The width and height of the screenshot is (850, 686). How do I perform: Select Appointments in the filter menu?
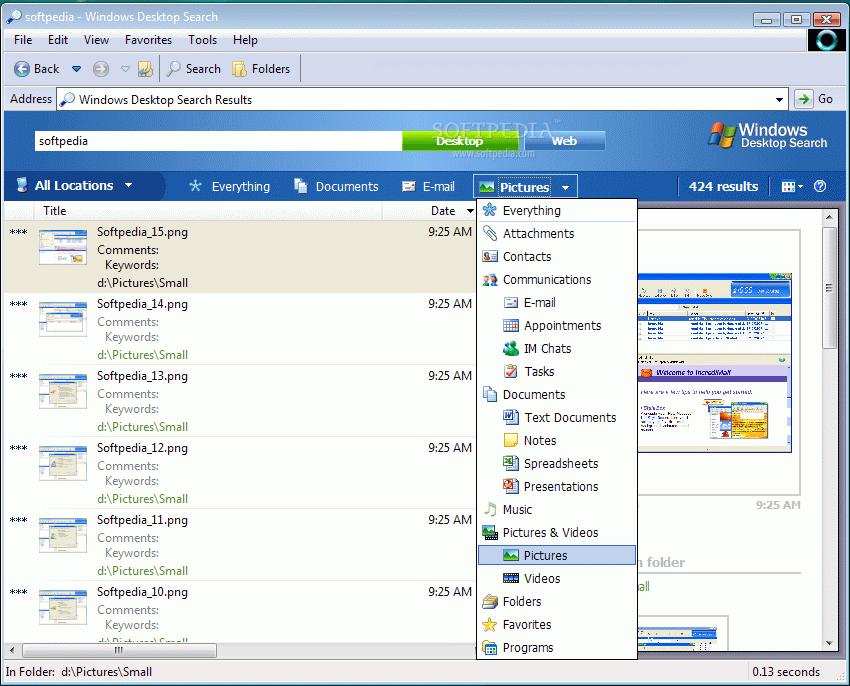pos(557,326)
